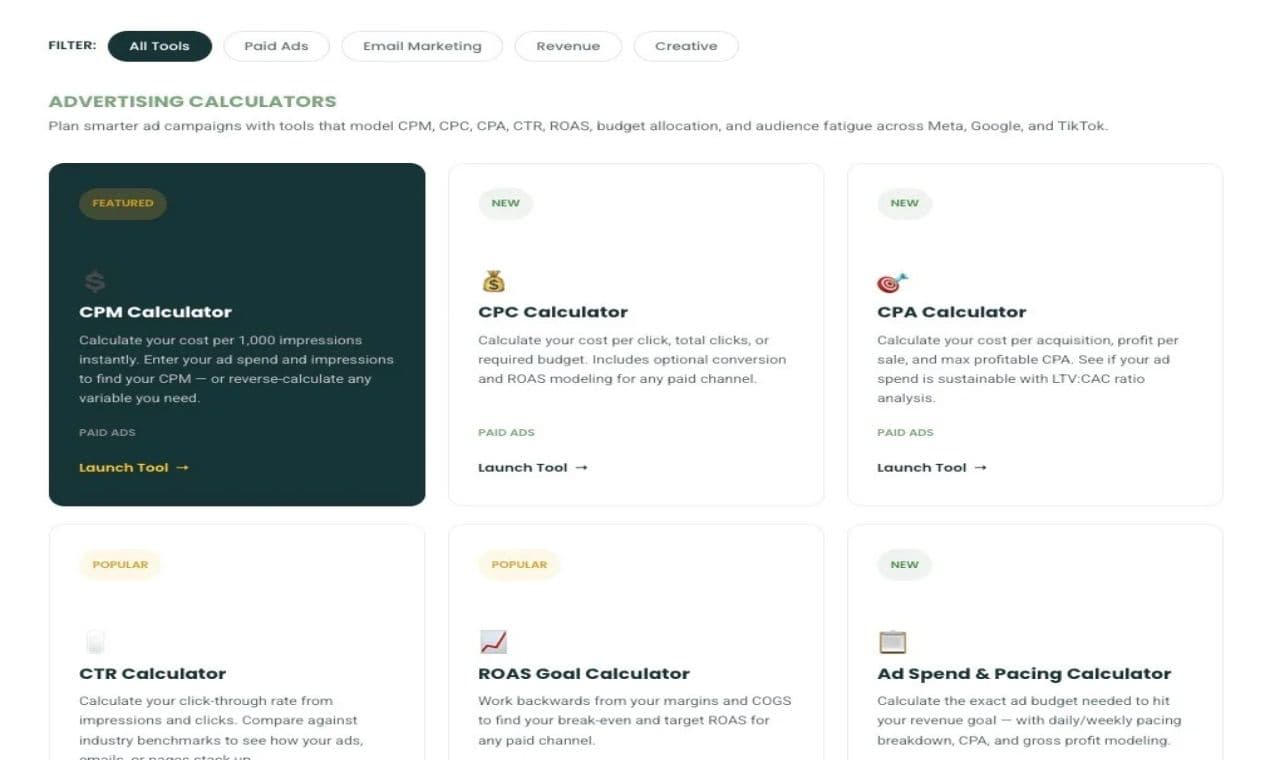Click the POPULAR badge on the CTR Calculator card
Viewport: 1270px width, 760px height.
tap(120, 564)
